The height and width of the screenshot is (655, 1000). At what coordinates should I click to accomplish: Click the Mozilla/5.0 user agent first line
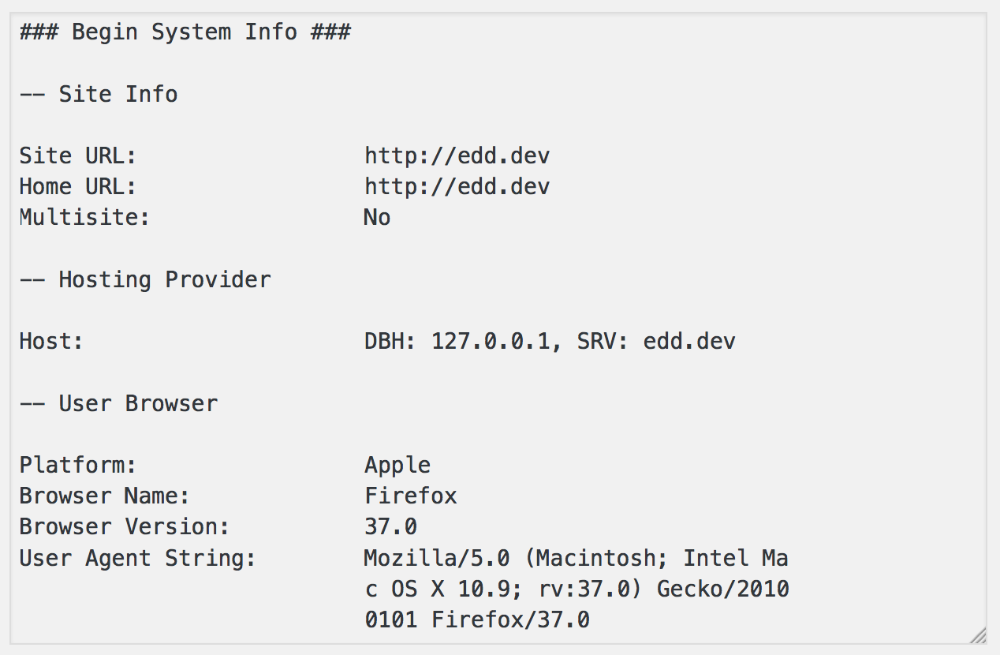(576, 558)
